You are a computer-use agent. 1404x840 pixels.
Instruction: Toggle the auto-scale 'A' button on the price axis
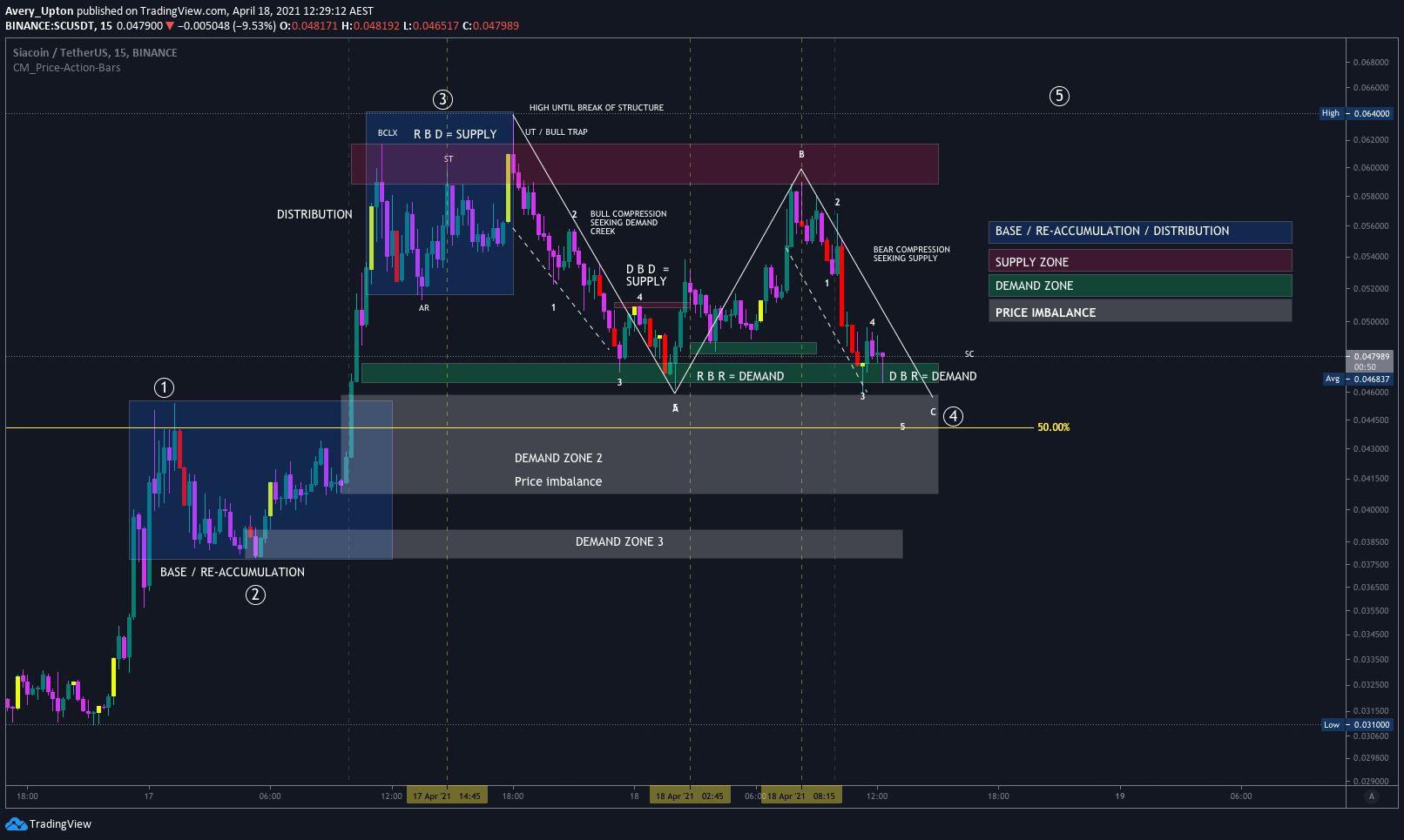click(1372, 796)
